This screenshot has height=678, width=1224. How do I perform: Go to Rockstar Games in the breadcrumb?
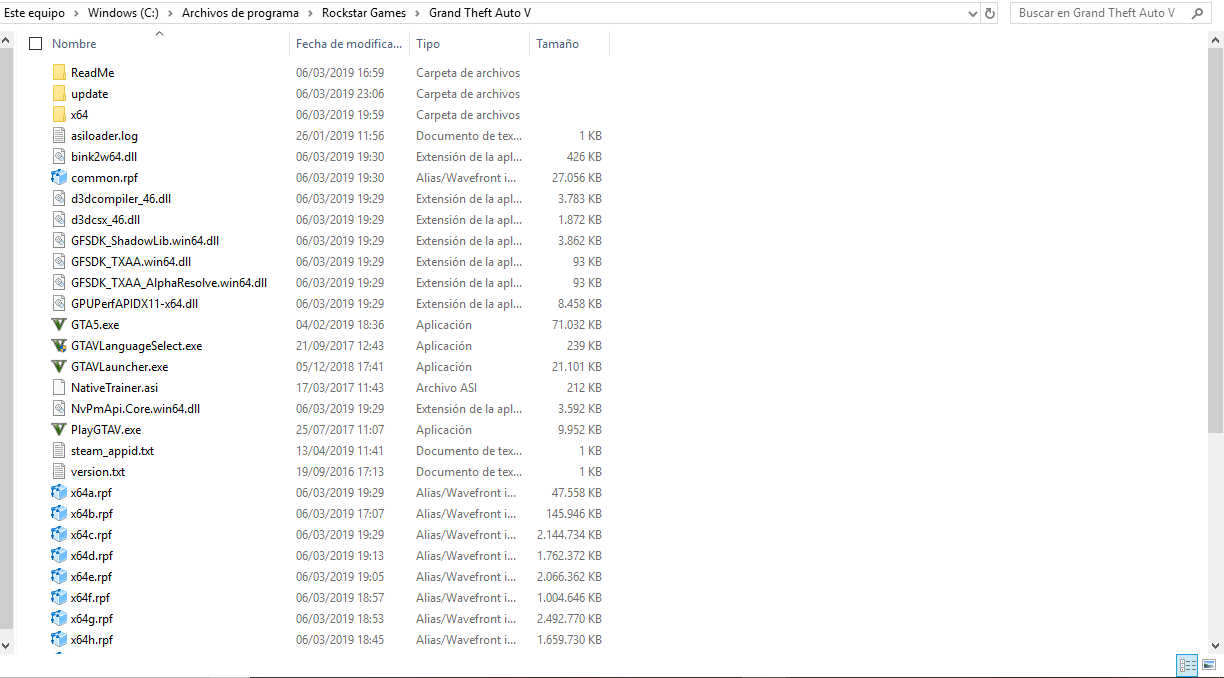[x=365, y=13]
